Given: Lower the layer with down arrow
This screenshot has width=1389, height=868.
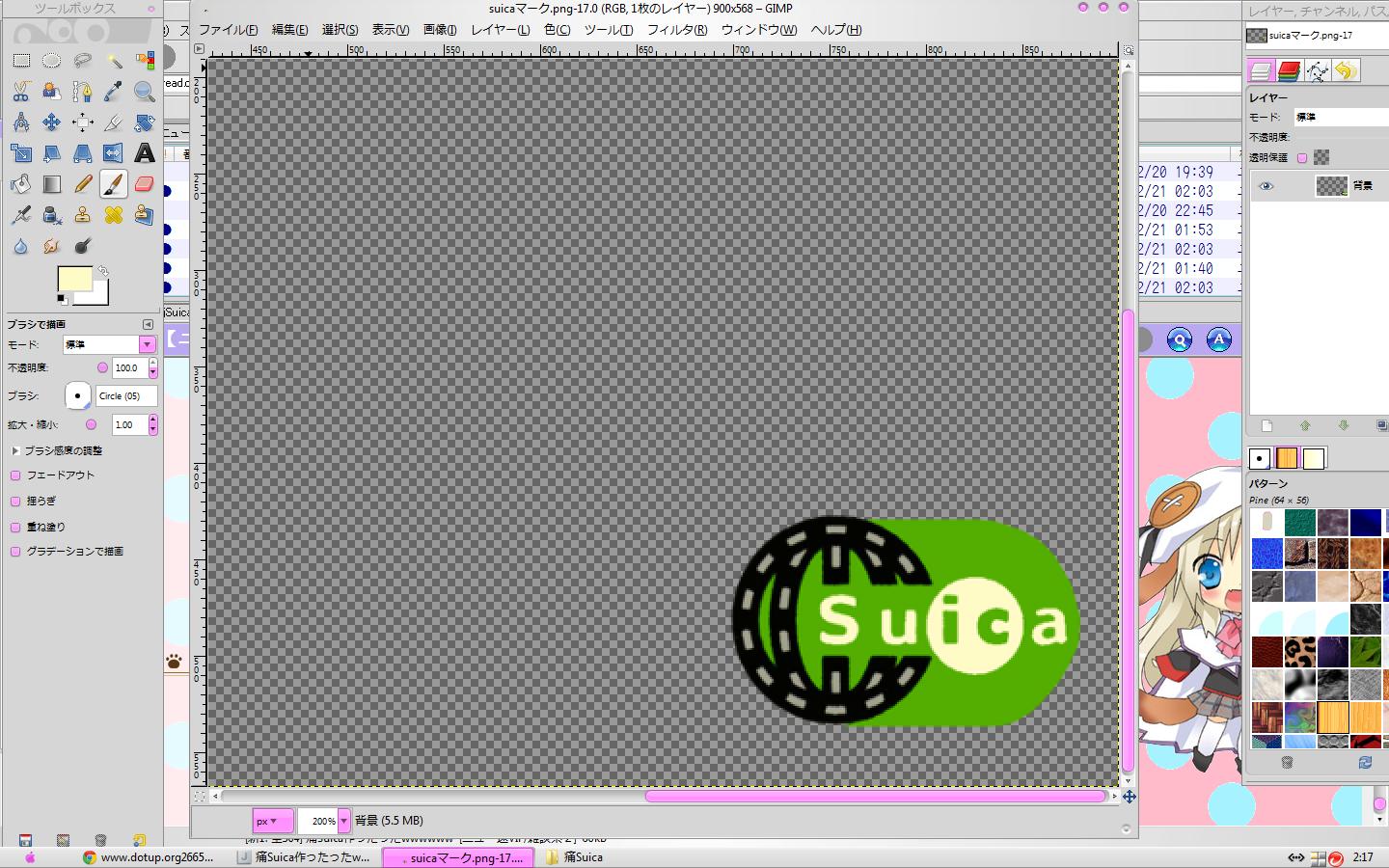Looking at the screenshot, I should coord(1343,425).
